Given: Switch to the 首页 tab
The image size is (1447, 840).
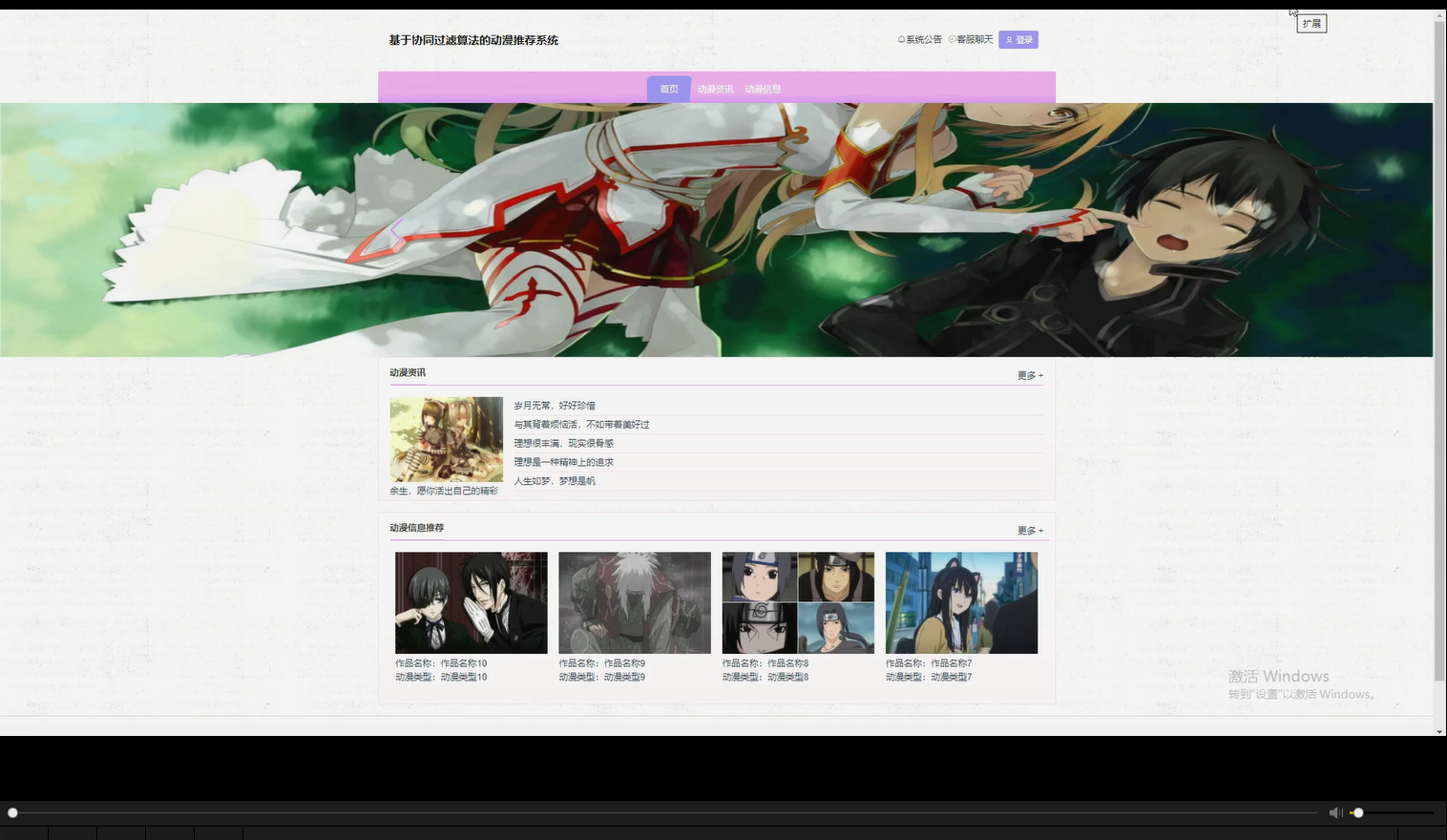Looking at the screenshot, I should coord(668,88).
